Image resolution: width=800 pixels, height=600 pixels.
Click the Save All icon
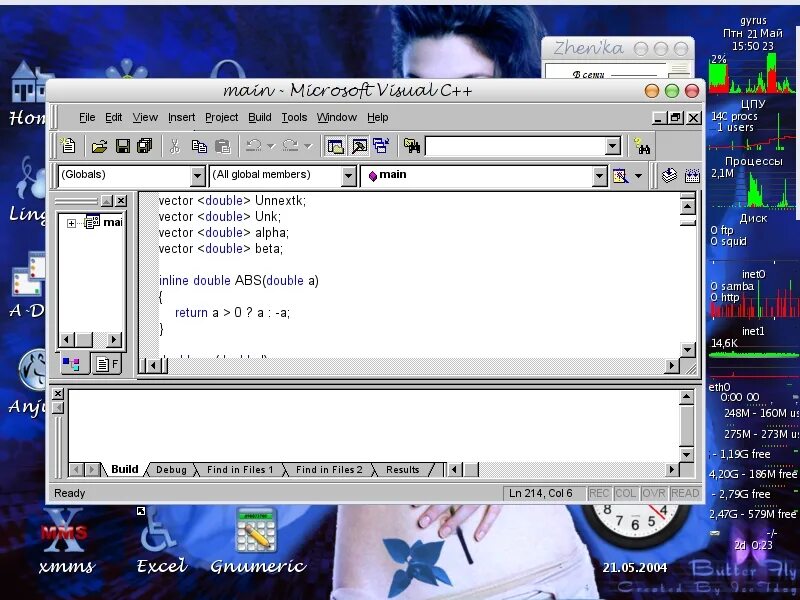coord(145,146)
